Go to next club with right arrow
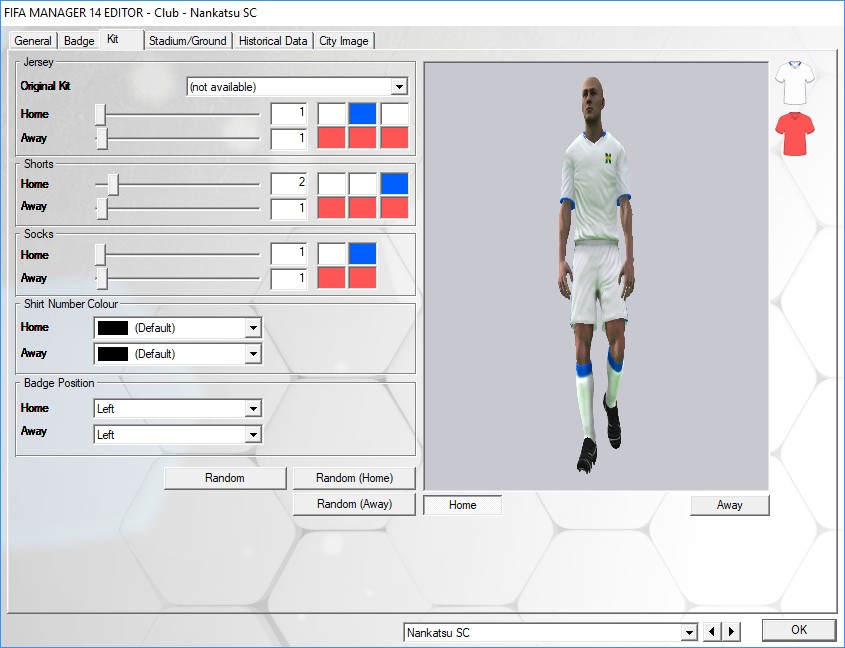845x648 pixels. pyautogui.click(x=731, y=631)
